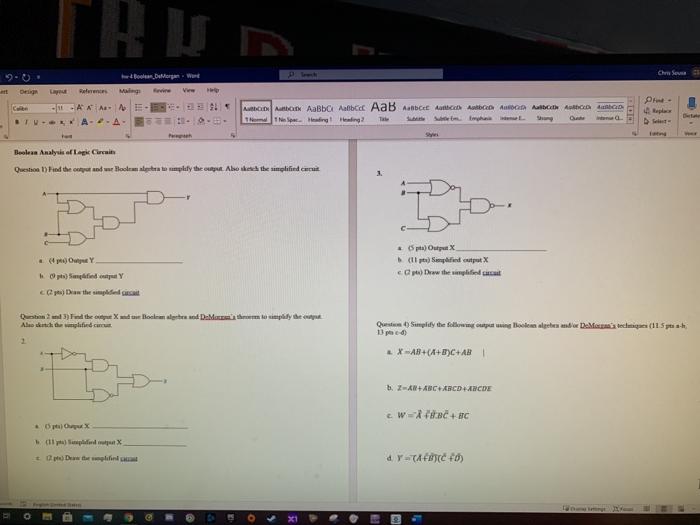700x525 pixels.
Task: Toggle Italic formatting
Action: (x=26, y=122)
